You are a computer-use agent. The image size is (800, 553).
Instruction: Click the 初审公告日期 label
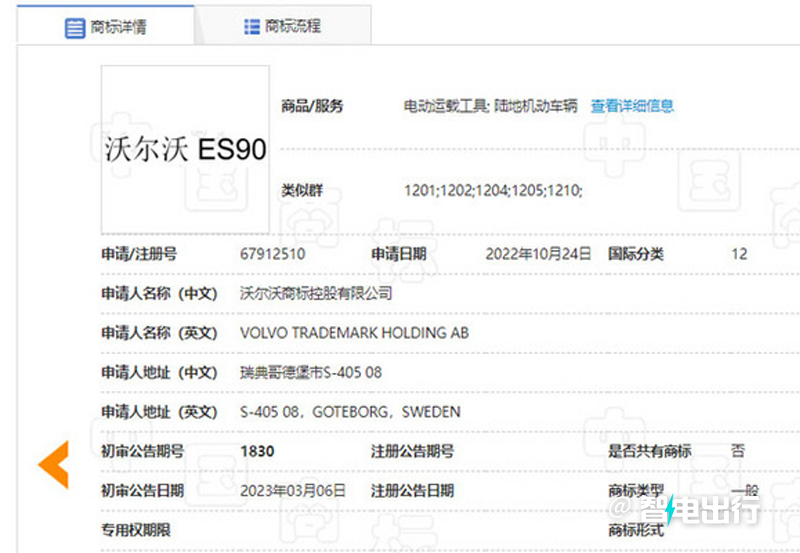tap(142, 491)
